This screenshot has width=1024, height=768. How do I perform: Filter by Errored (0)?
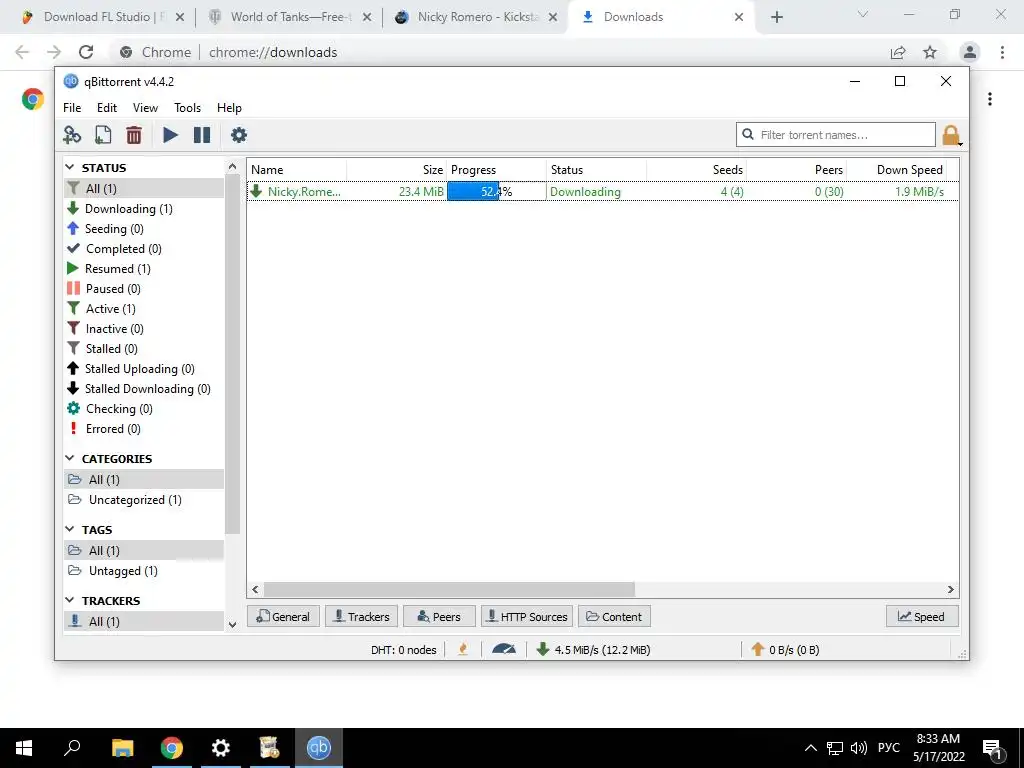[x=144, y=429]
